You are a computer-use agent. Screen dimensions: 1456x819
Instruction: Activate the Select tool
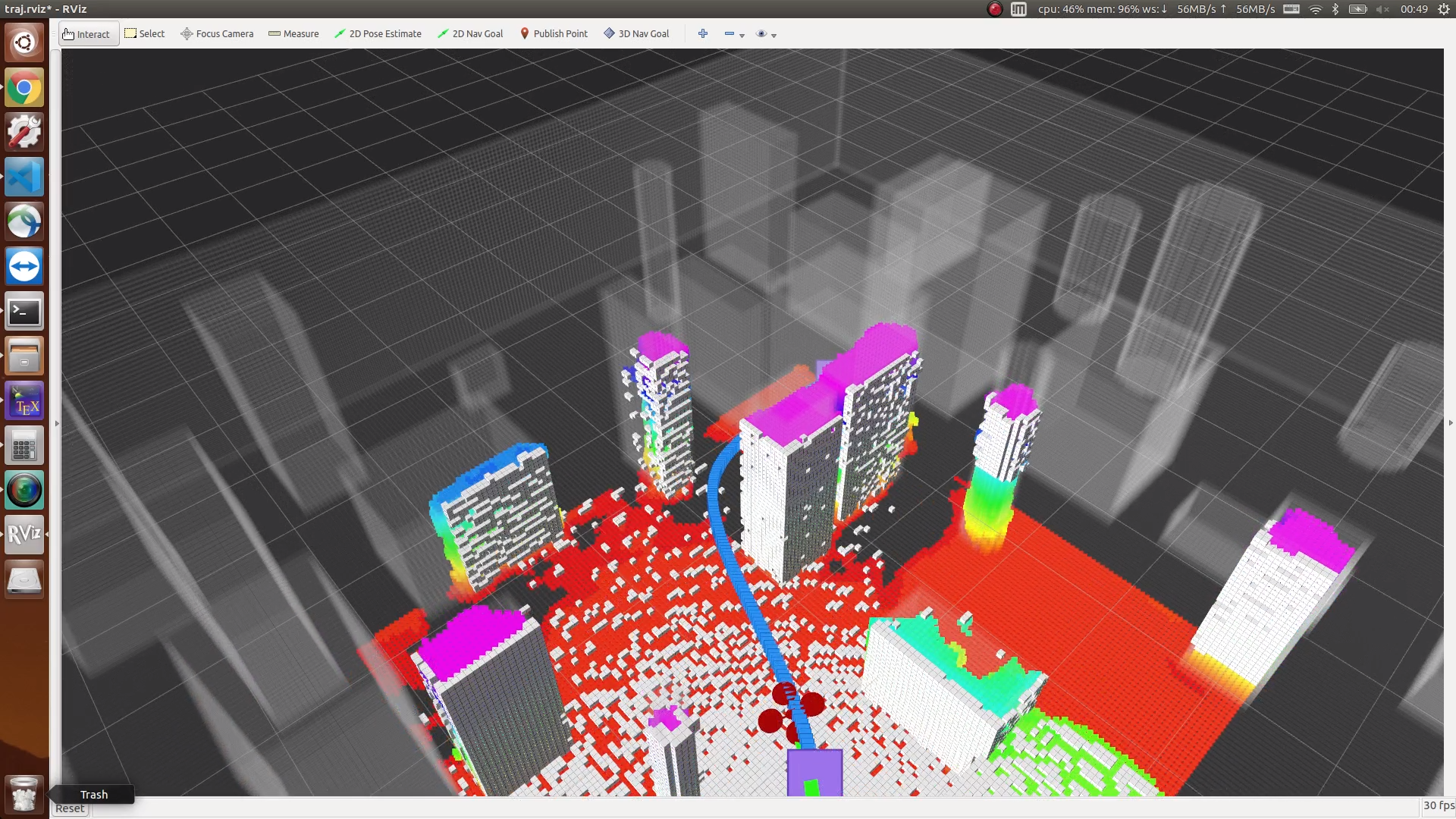pos(144,34)
